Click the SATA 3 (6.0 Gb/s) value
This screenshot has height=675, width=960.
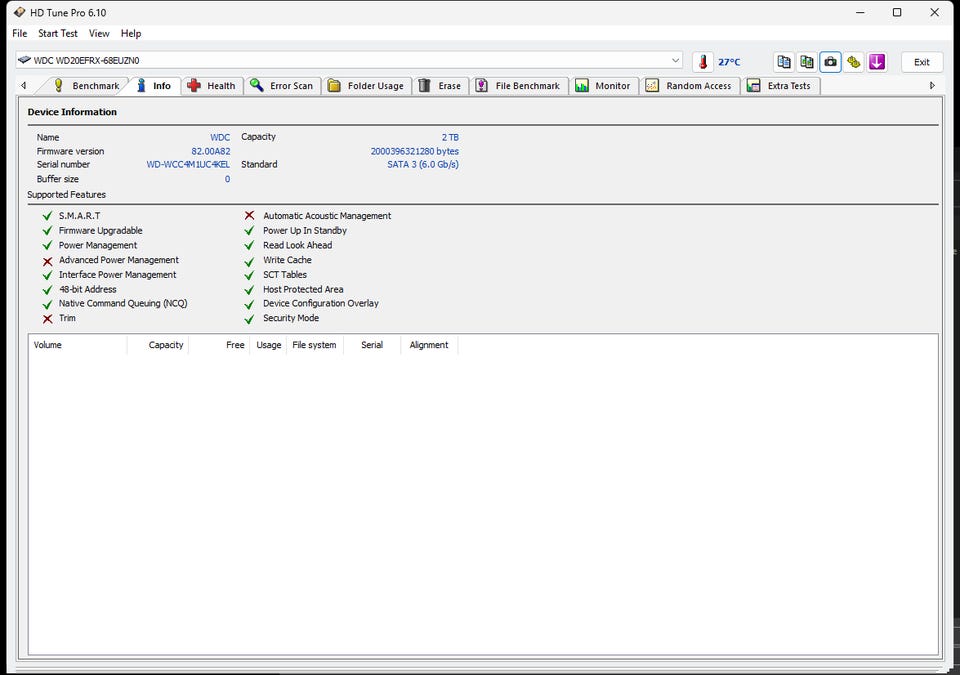pos(423,164)
